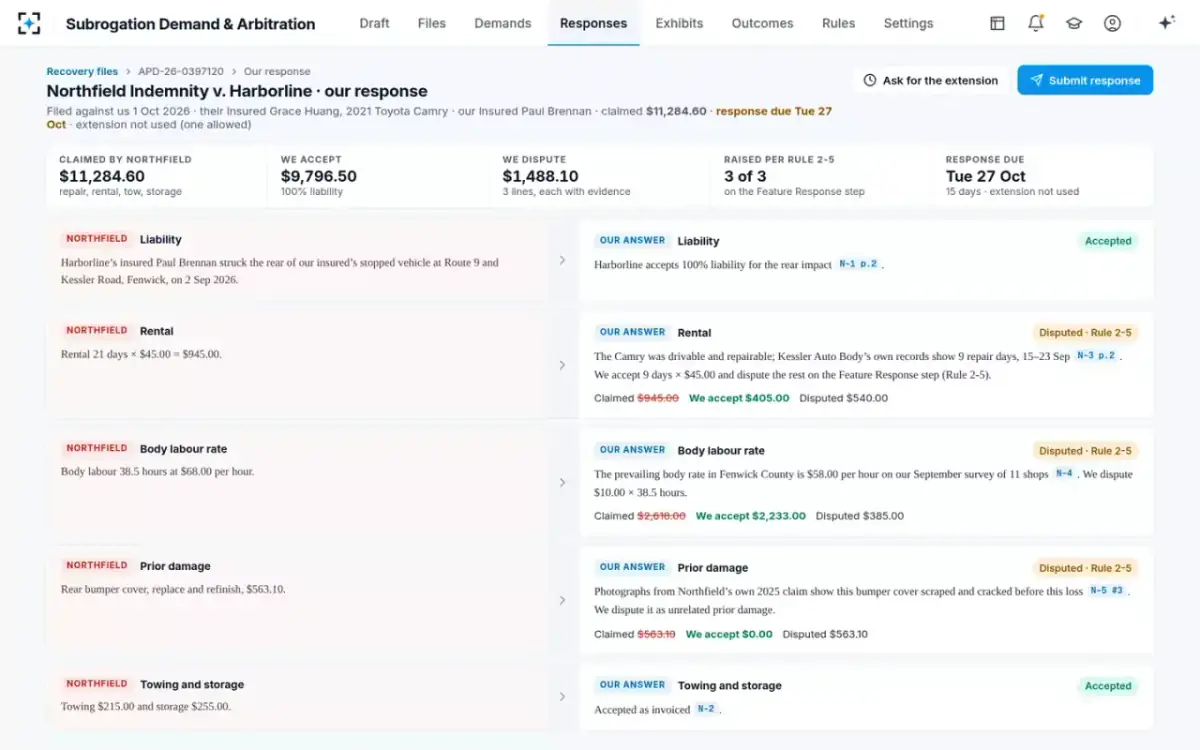Open the layout panel icon
This screenshot has height=750, width=1200.
point(997,23)
